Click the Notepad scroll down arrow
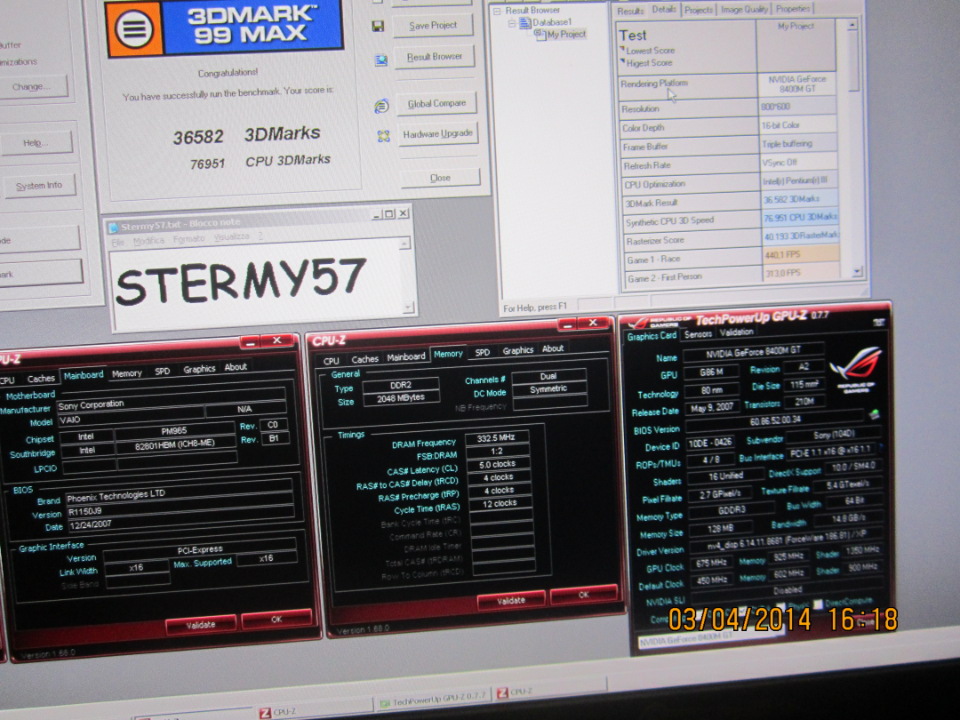This screenshot has height=720, width=960. (408, 307)
